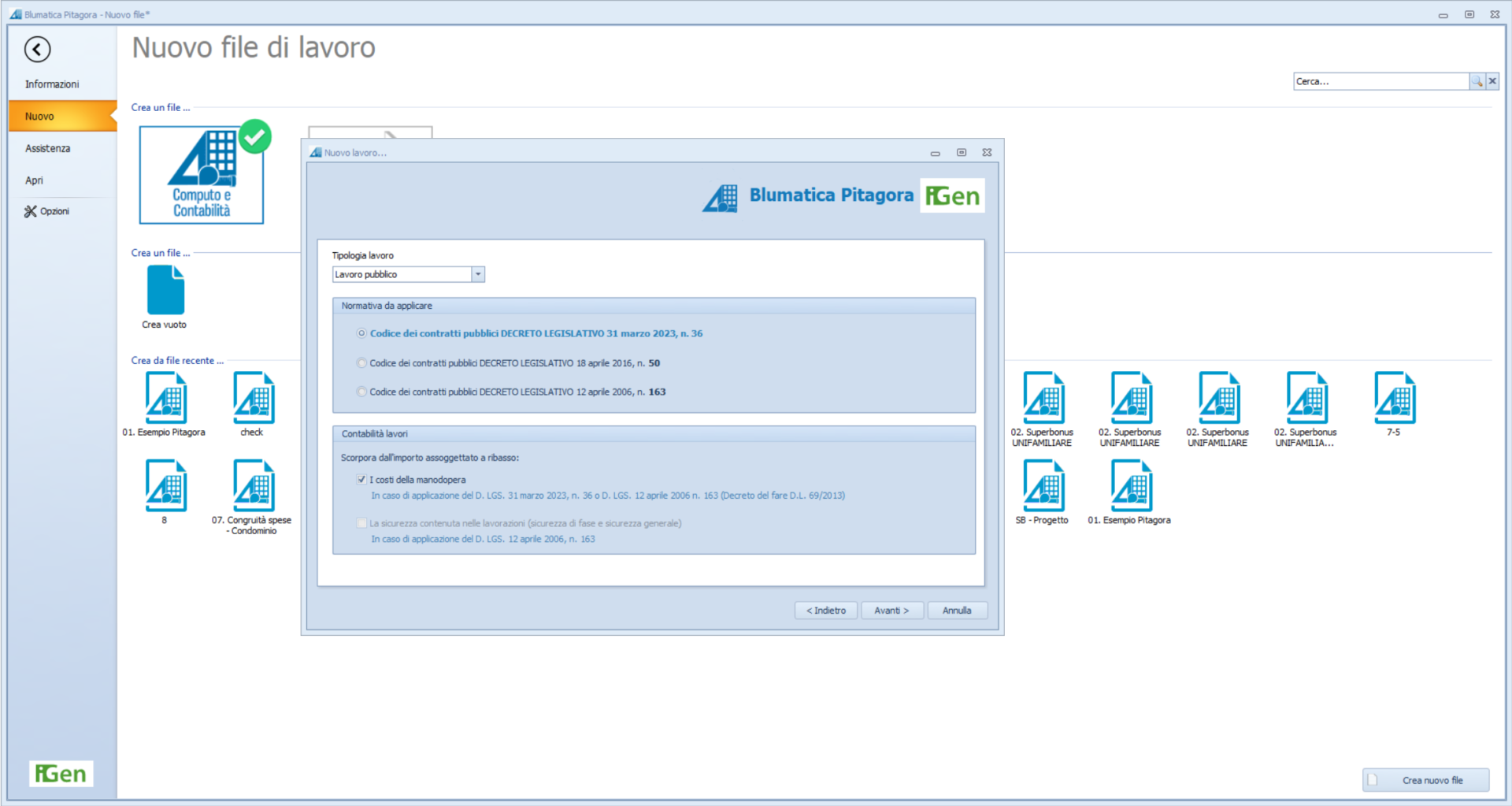1512x806 pixels.
Task: Select Decreto Legislativo 2006 n. 163 option
Action: pos(361,392)
